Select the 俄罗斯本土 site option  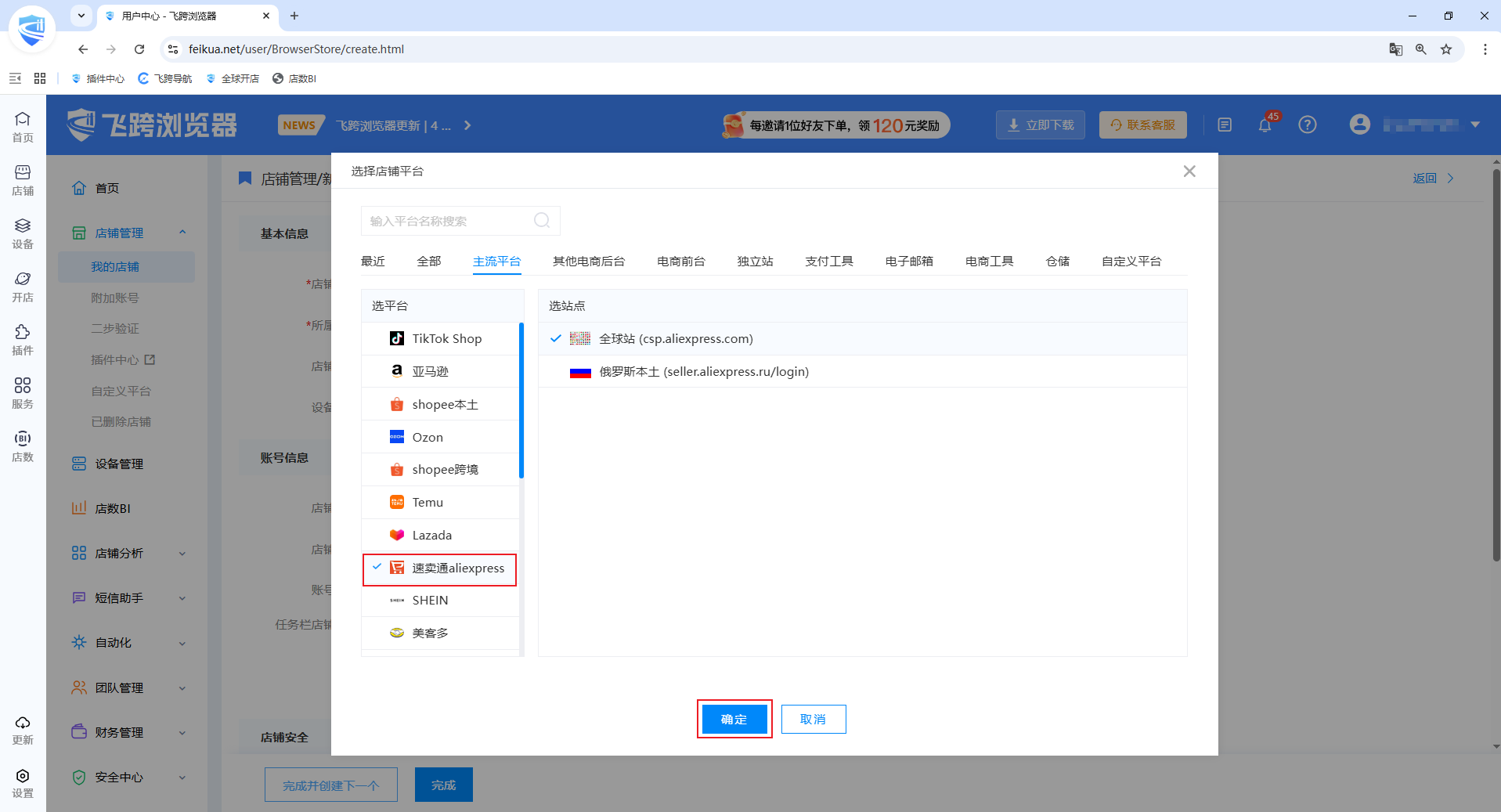(863, 371)
